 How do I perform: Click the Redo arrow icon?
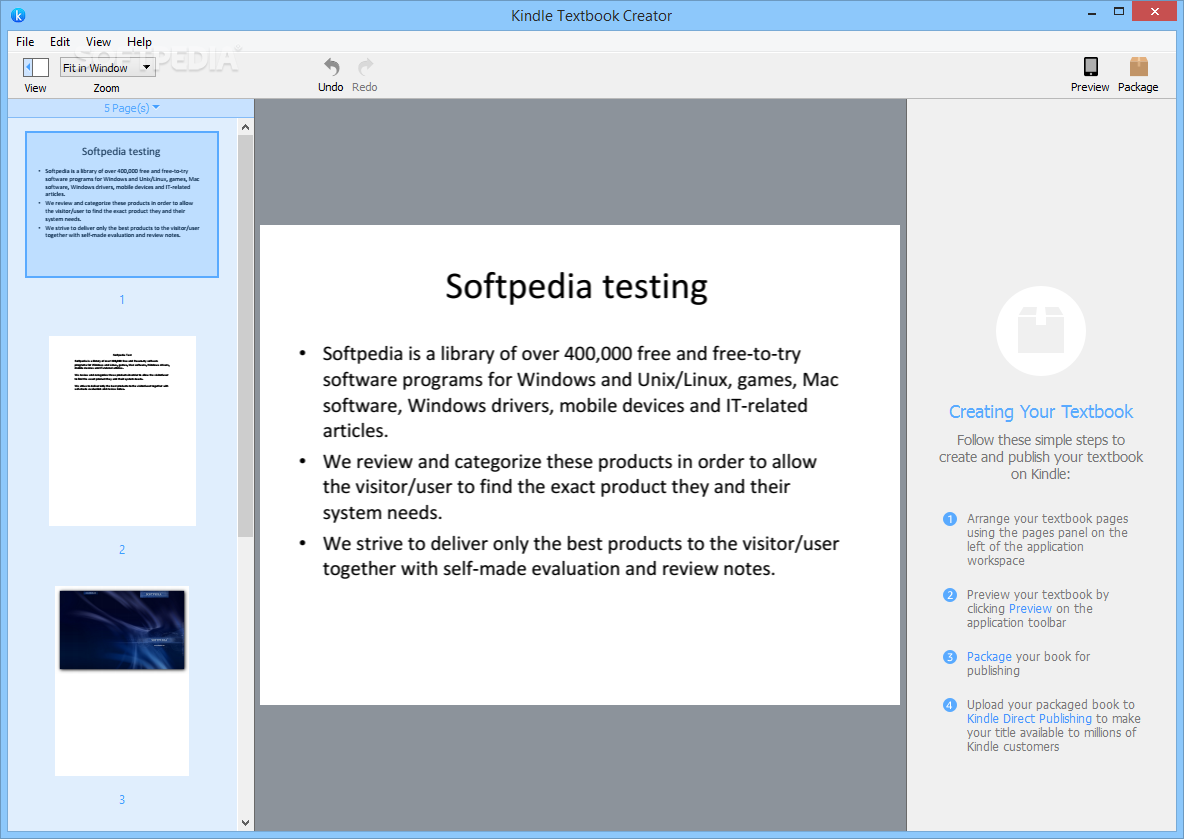[365, 67]
